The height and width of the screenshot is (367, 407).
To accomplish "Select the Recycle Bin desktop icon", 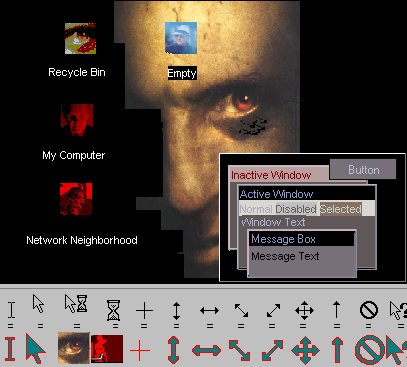I will [x=80, y=38].
